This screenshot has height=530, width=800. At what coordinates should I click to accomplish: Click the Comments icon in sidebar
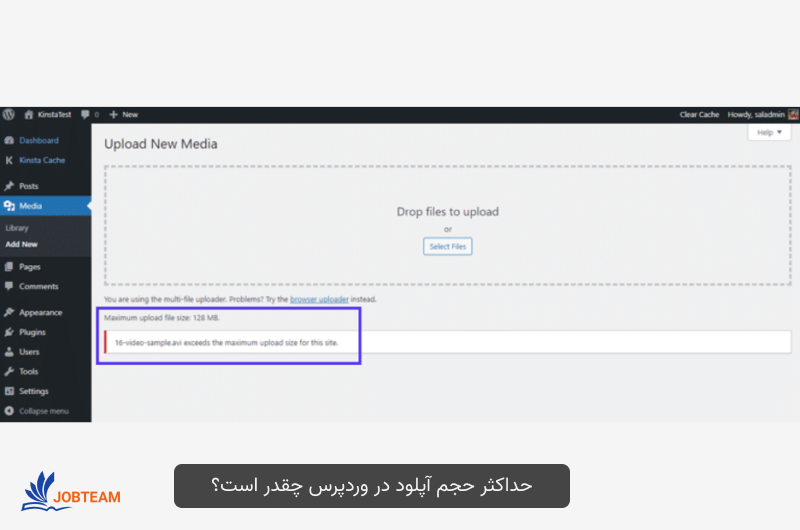tap(9, 286)
